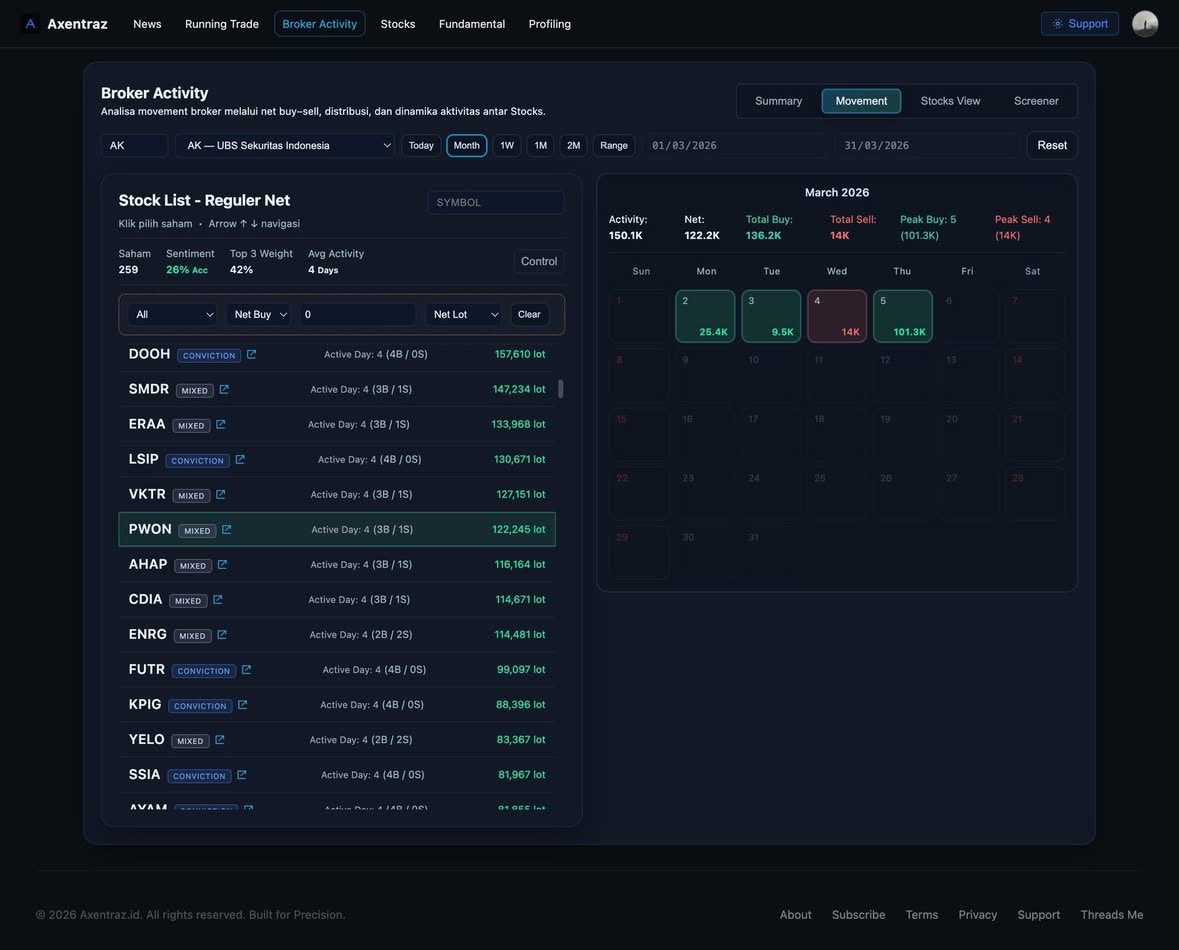Viewport: 1179px width, 950px height.
Task: Open the Net Lot dropdown
Action: (465, 314)
